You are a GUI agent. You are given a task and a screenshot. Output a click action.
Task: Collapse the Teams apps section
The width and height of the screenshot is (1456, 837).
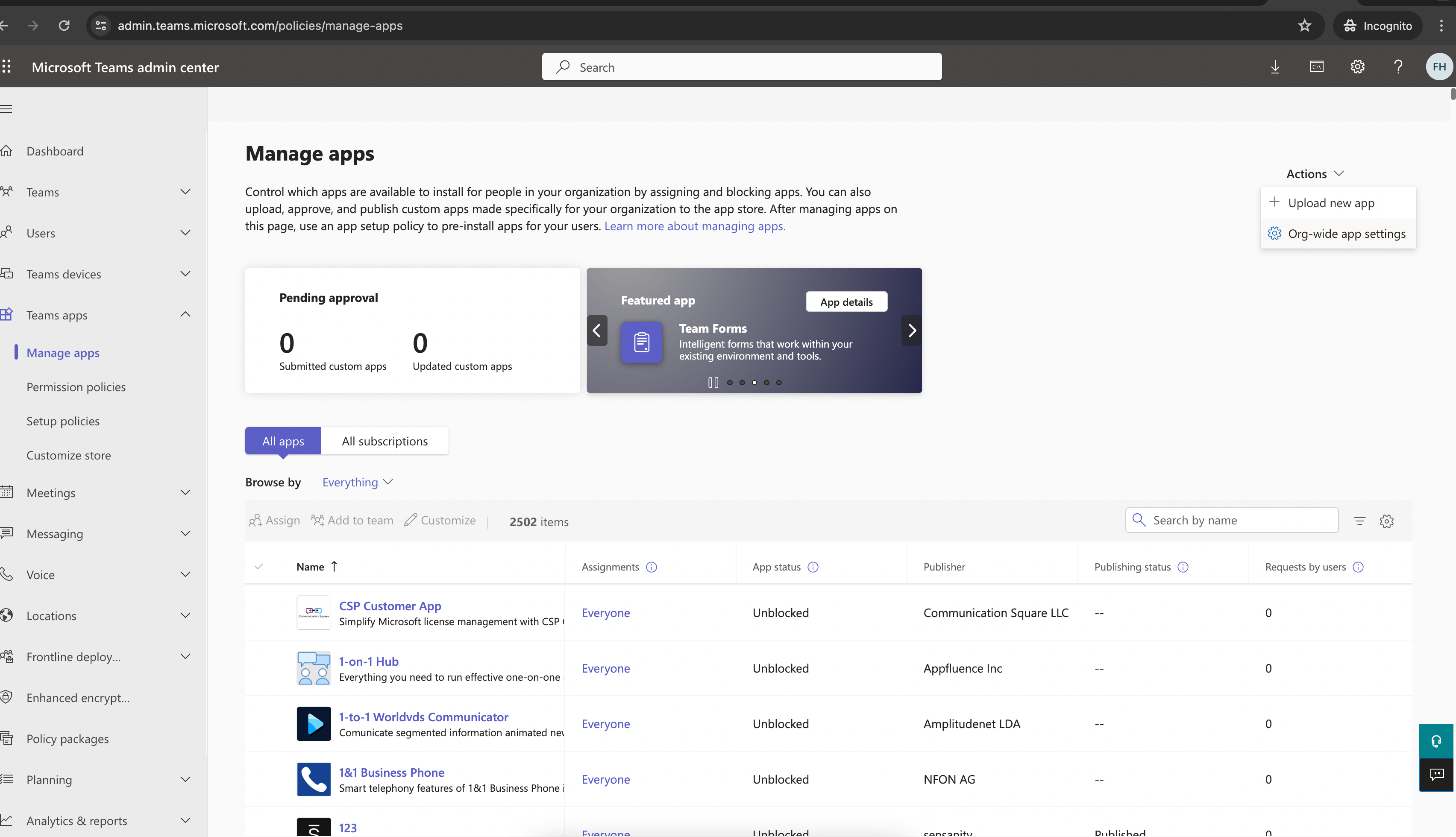pyautogui.click(x=185, y=314)
